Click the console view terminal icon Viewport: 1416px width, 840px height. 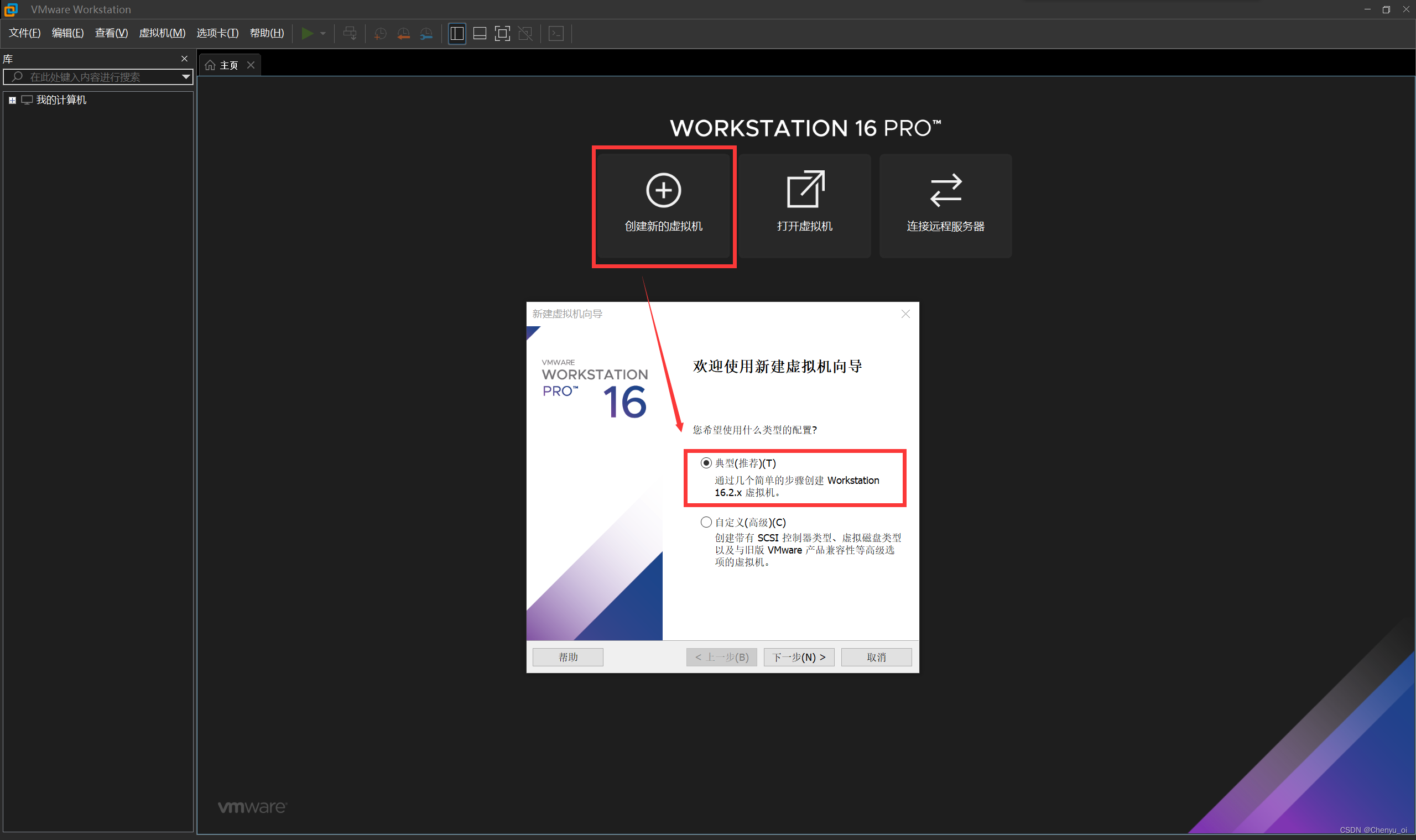tap(556, 33)
